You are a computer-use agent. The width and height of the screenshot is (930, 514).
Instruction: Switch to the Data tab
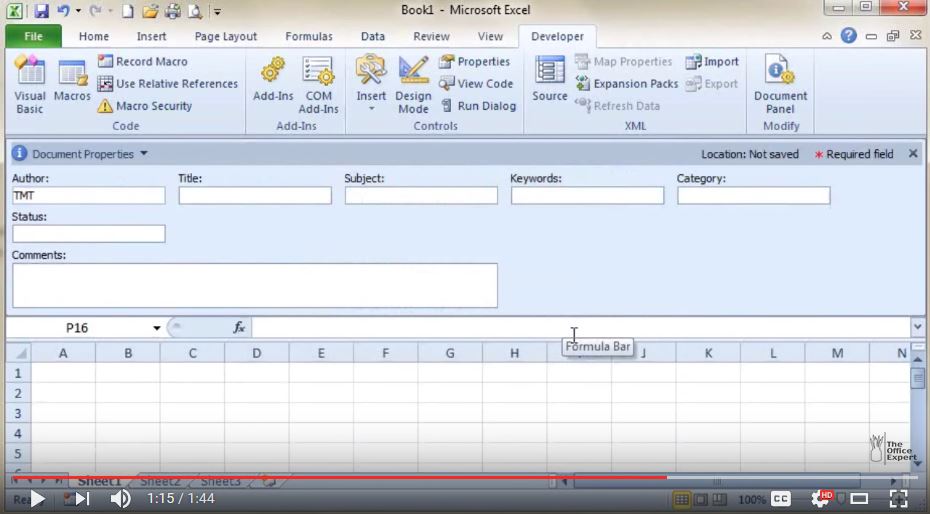point(372,36)
